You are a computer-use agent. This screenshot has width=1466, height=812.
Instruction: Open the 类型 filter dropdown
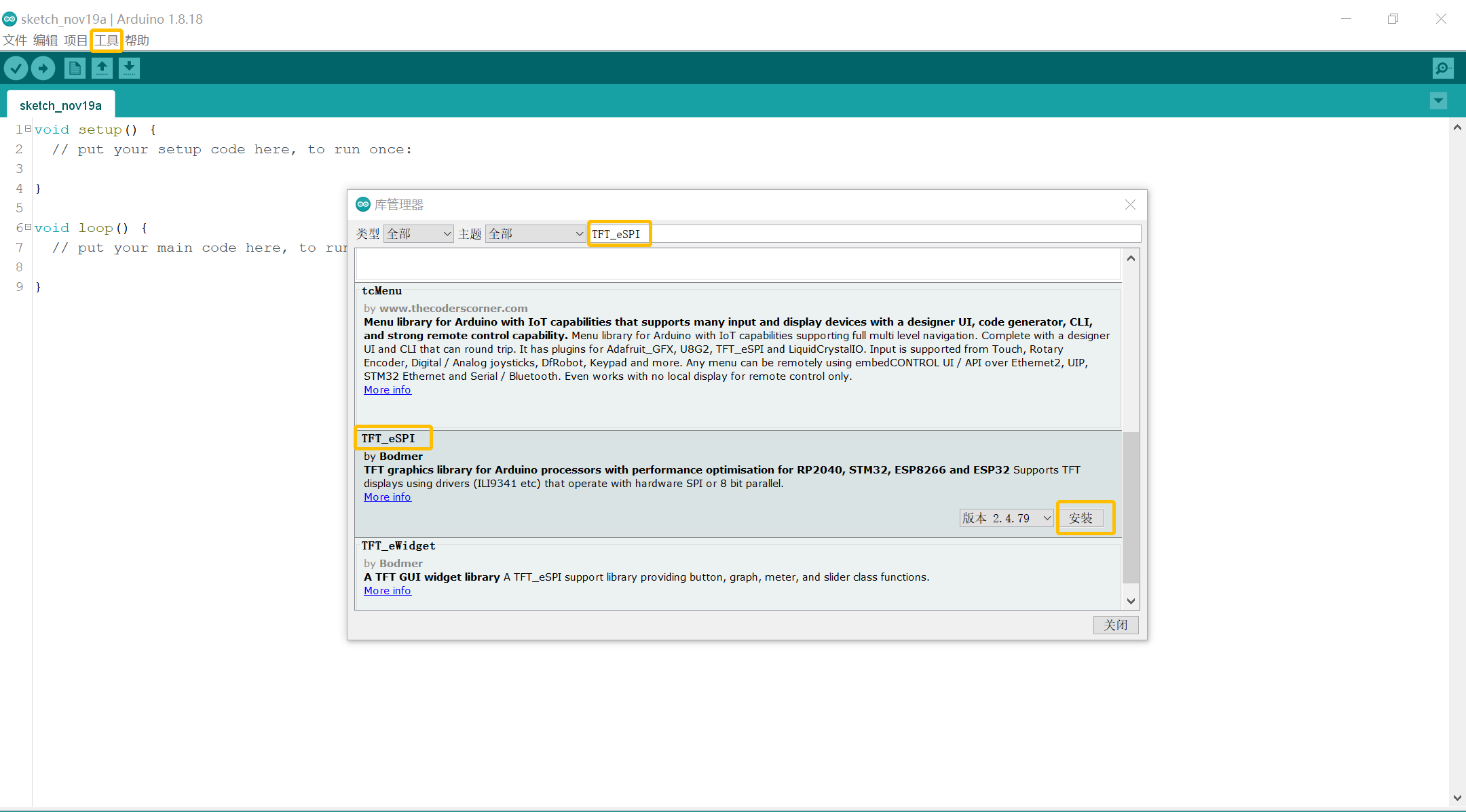[x=419, y=234]
